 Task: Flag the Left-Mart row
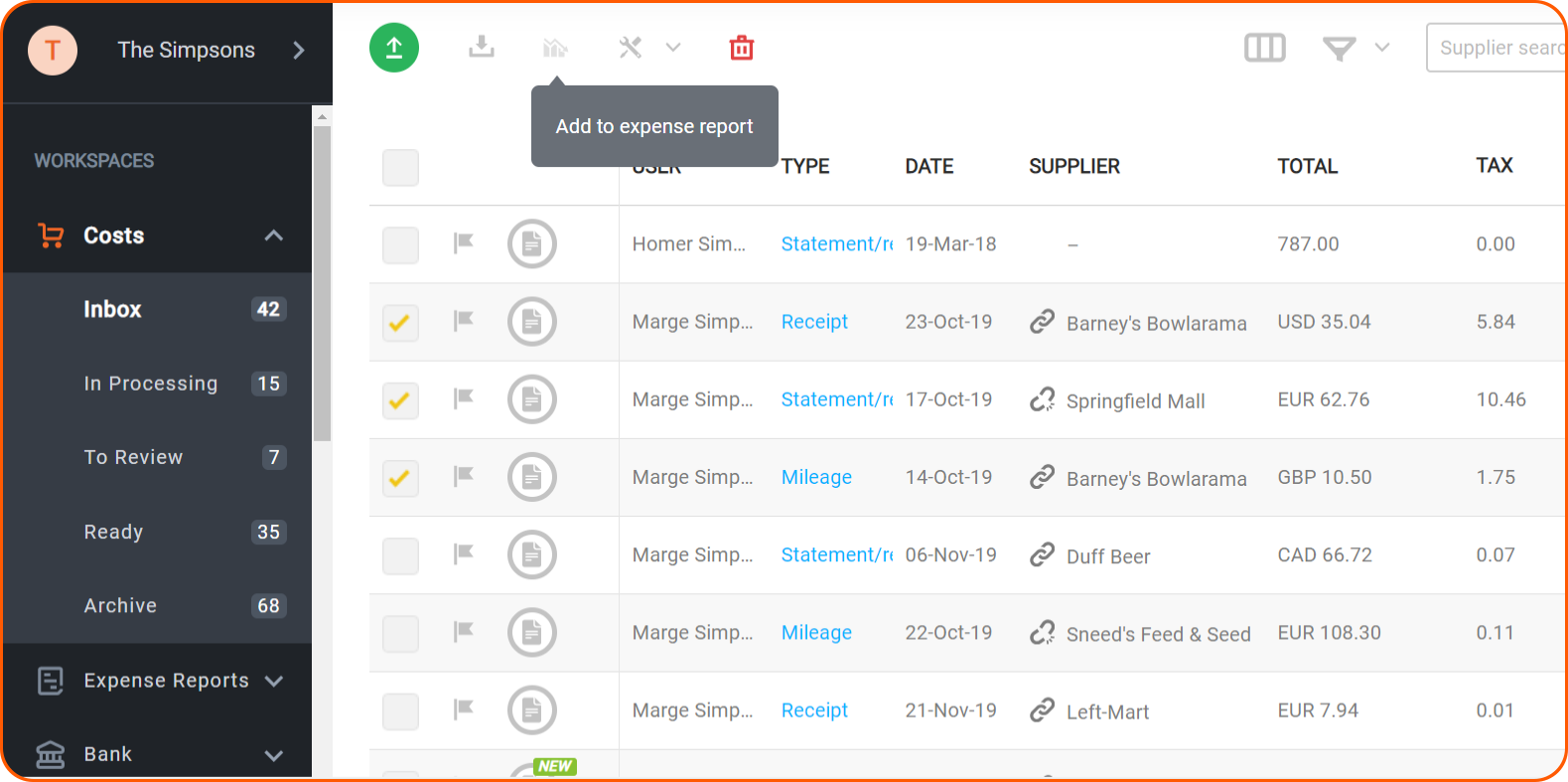[464, 709]
